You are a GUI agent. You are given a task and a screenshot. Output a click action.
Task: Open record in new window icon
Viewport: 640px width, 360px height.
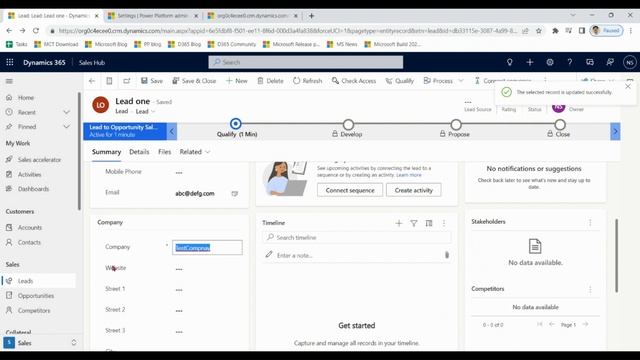click(x=127, y=81)
